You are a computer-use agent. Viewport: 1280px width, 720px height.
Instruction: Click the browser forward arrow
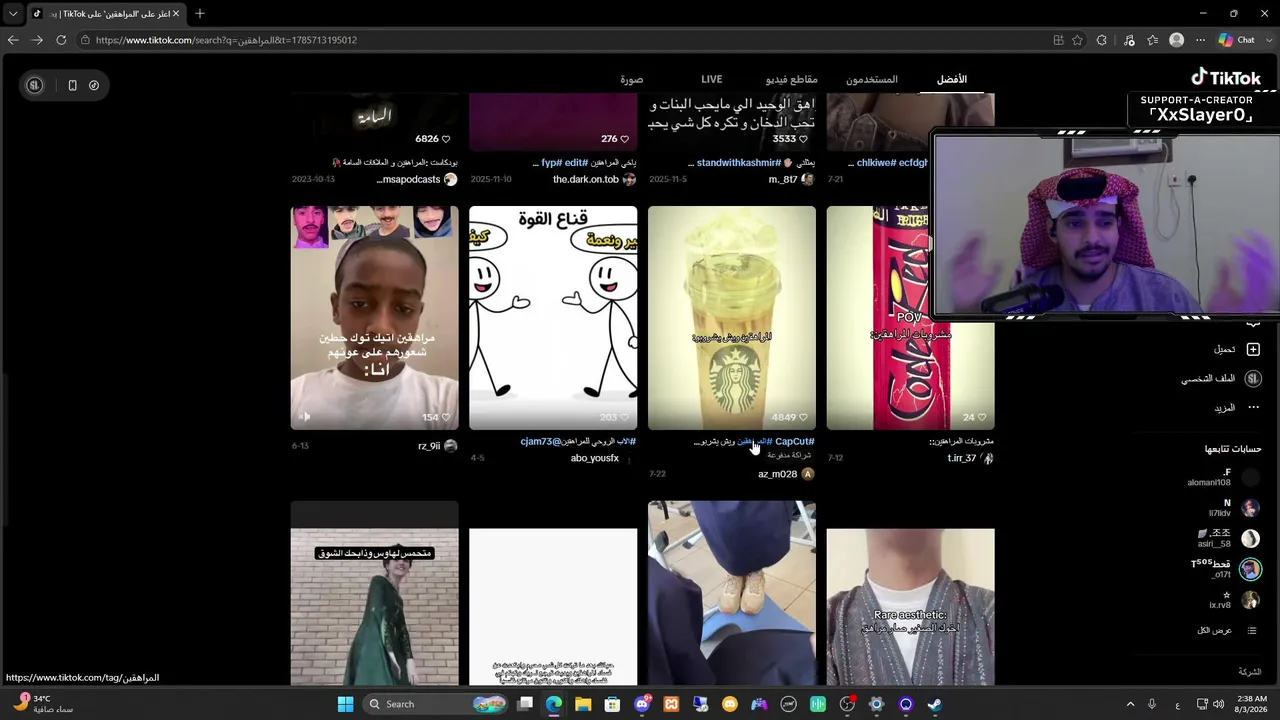(x=37, y=40)
